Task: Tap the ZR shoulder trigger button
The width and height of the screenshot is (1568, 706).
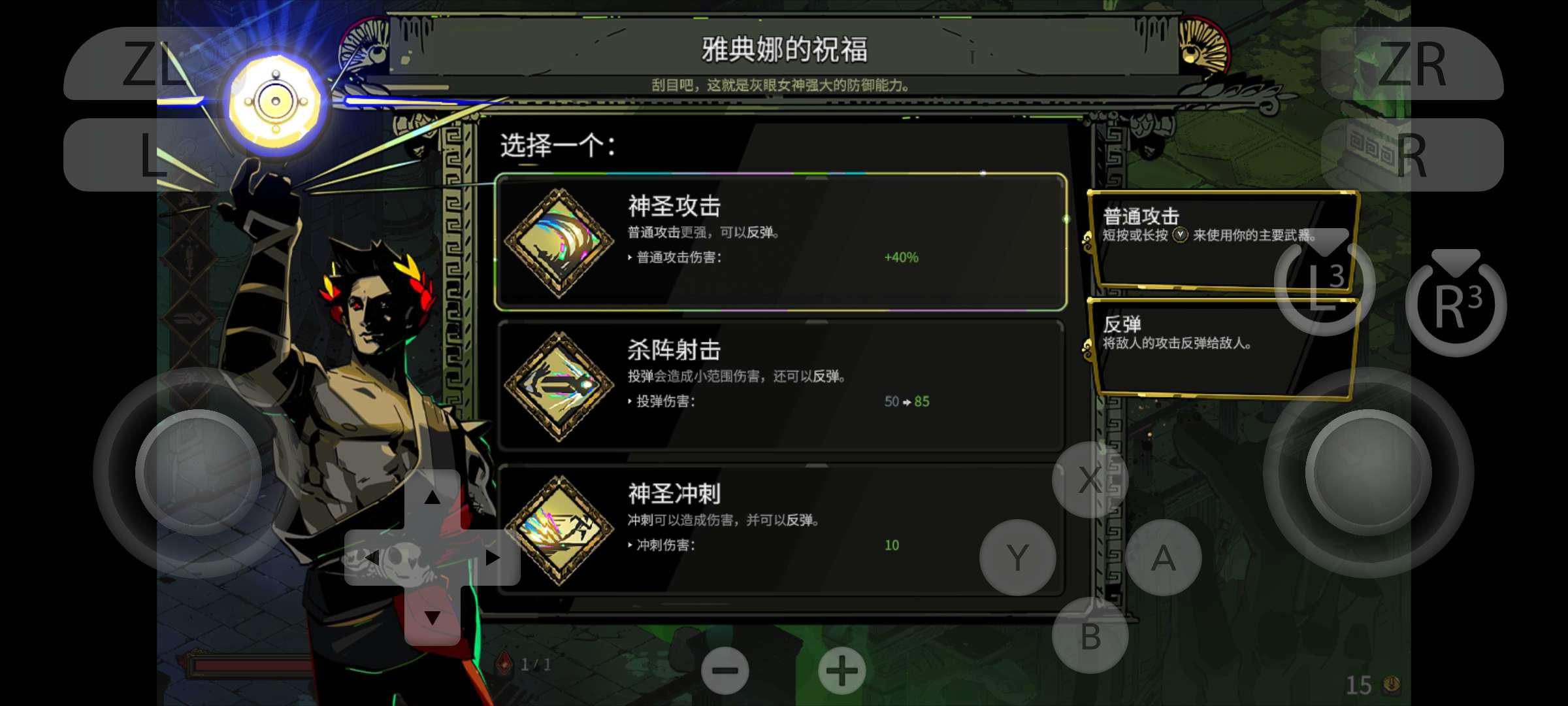Action: pyautogui.click(x=1413, y=63)
